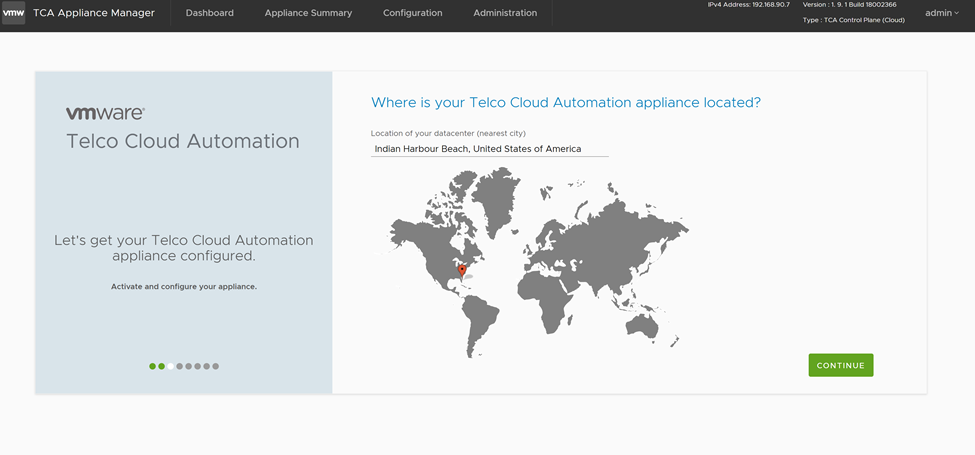The height and width of the screenshot is (455, 975).
Task: Open the Administration menu
Action: pos(505,12)
